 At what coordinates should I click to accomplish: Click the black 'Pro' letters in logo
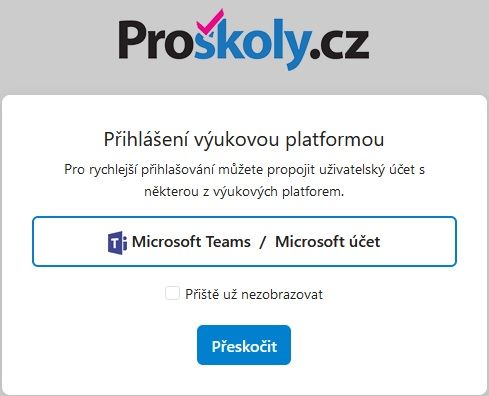156,40
